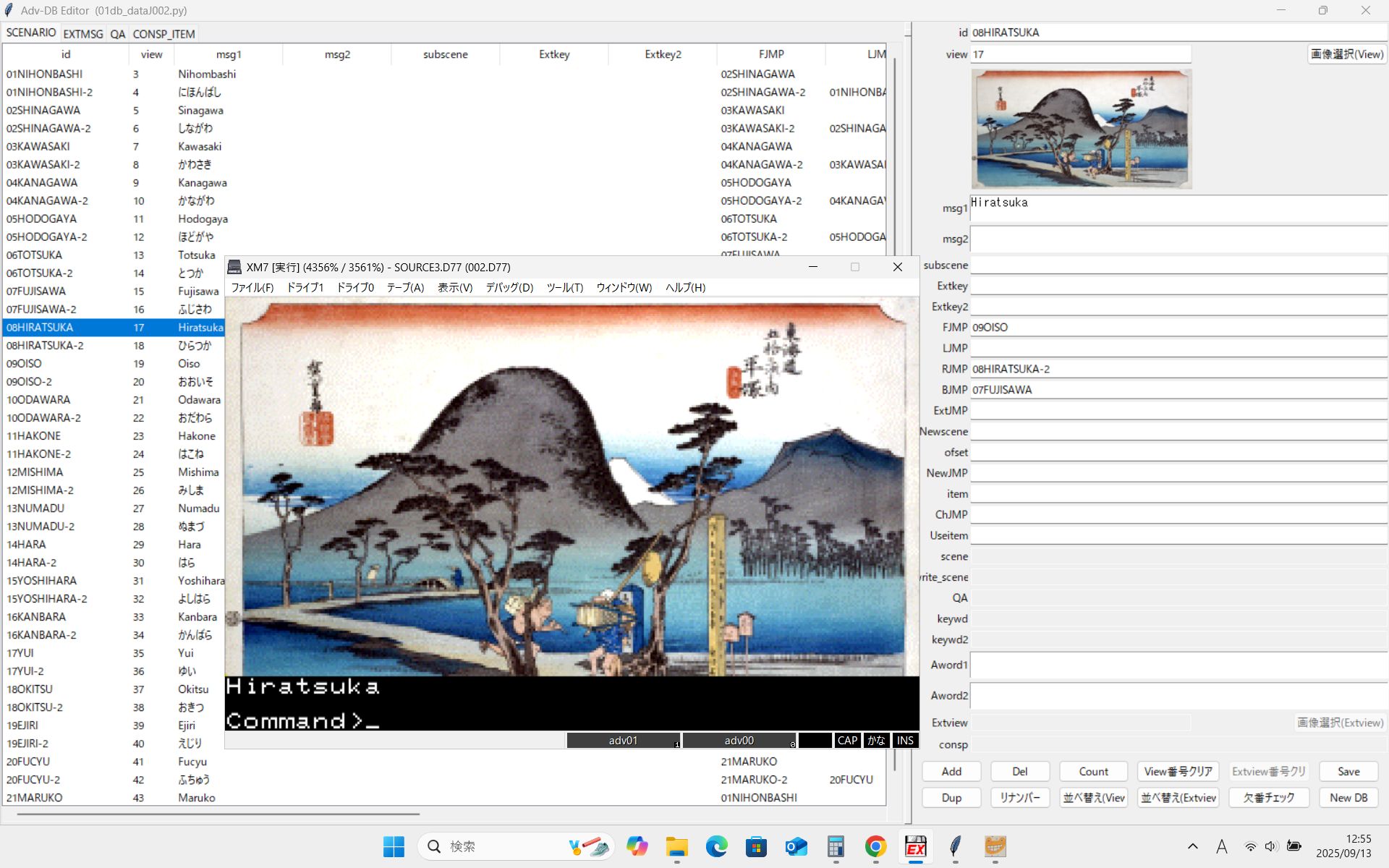The image size is (1389, 868).
Task: Open the ファイル(F) menu in XM7
Action: (x=252, y=287)
